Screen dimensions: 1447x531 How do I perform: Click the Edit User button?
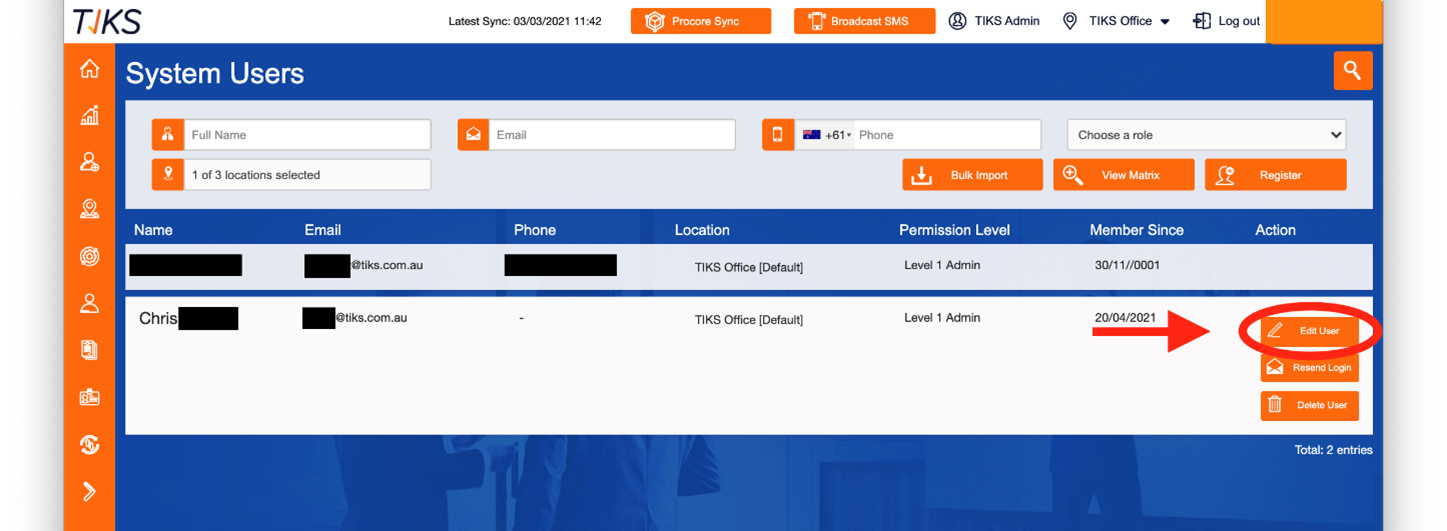[1309, 331]
